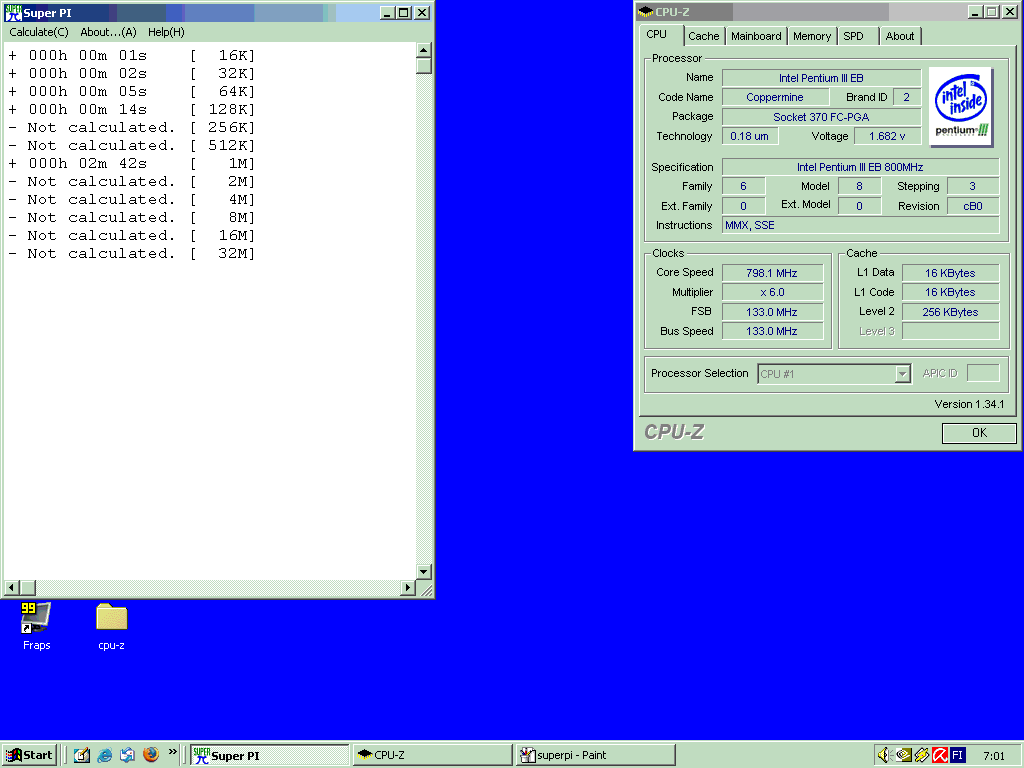Open the Calculate(C) menu in Super PI
Viewport: 1024px width, 768px height.
point(39,32)
